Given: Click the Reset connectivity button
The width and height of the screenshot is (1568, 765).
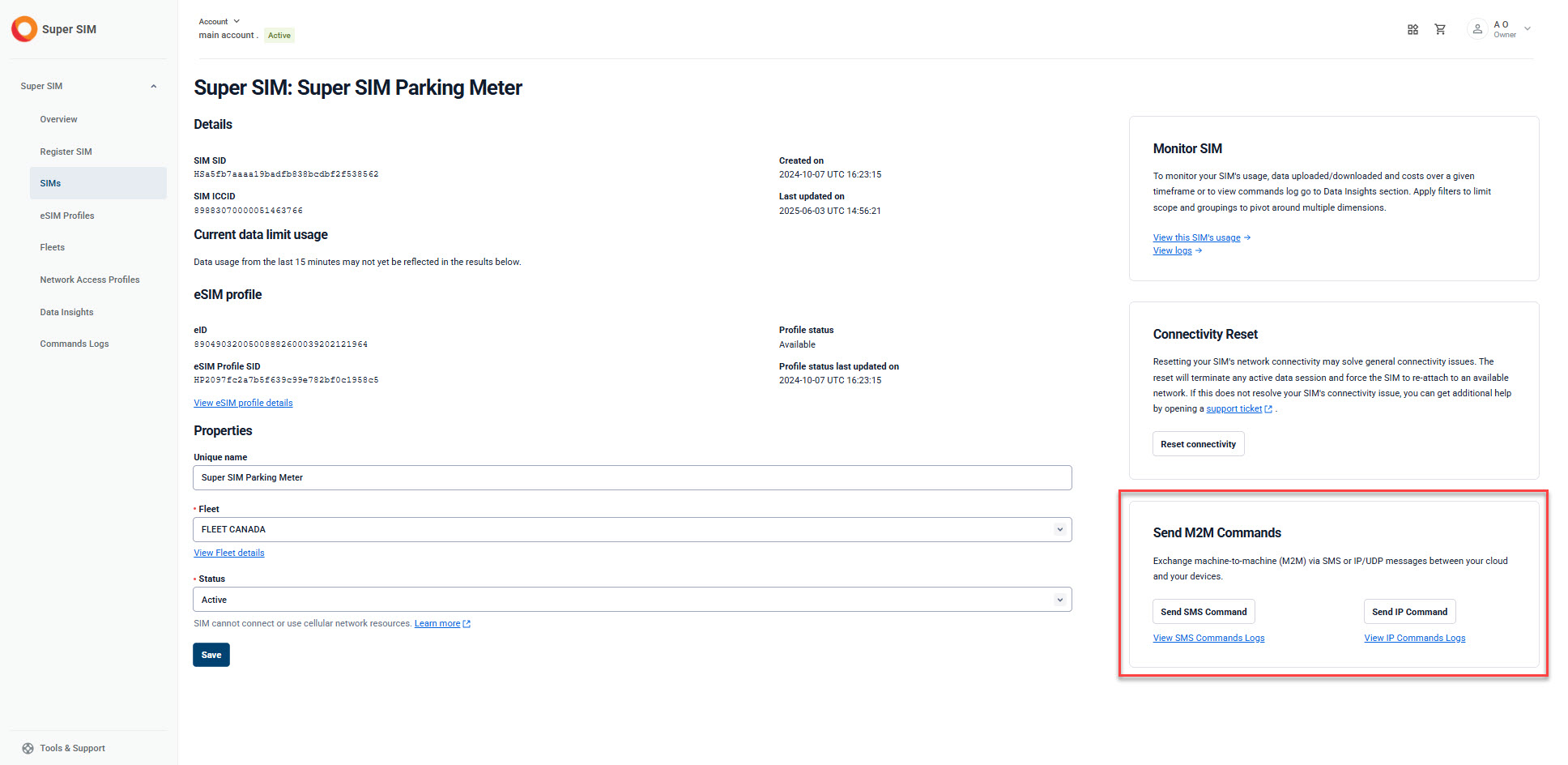Looking at the screenshot, I should [x=1198, y=444].
